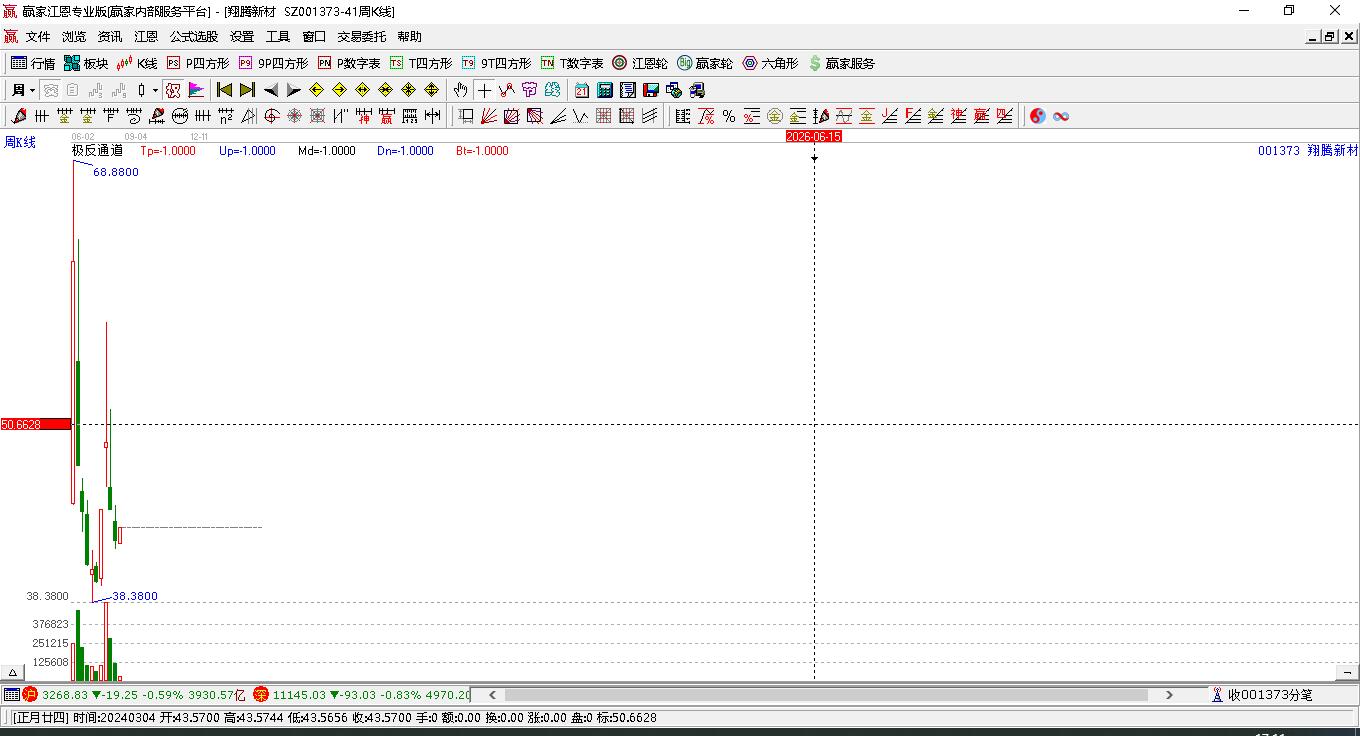1360x736 pixels.
Task: Click the save floppy disk icon
Action: pyautogui.click(x=651, y=90)
